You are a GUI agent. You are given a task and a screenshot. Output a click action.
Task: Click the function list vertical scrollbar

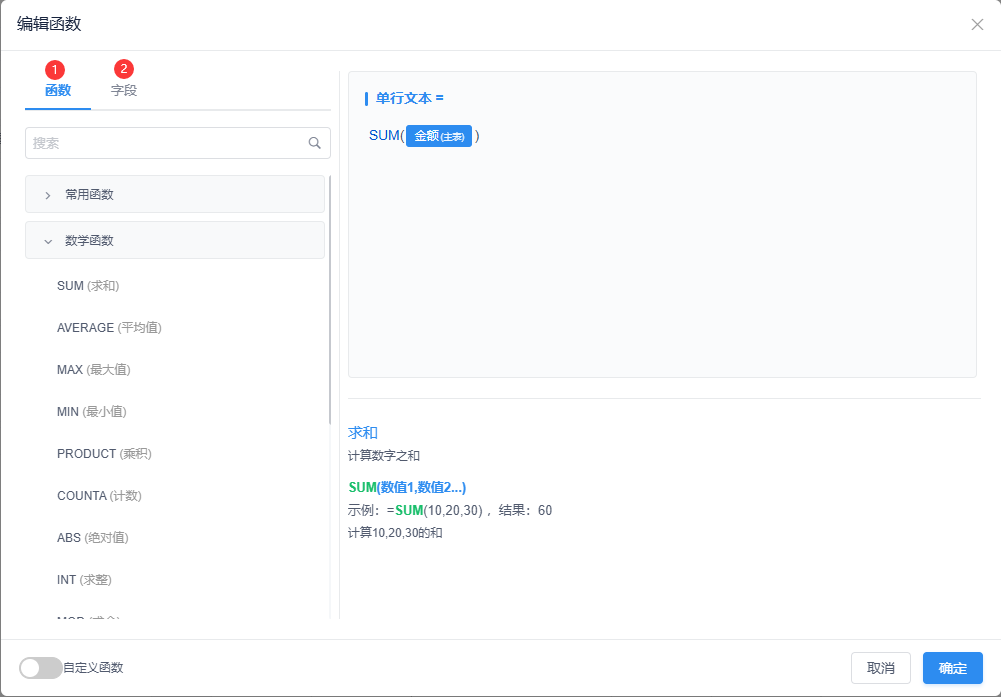(330, 300)
